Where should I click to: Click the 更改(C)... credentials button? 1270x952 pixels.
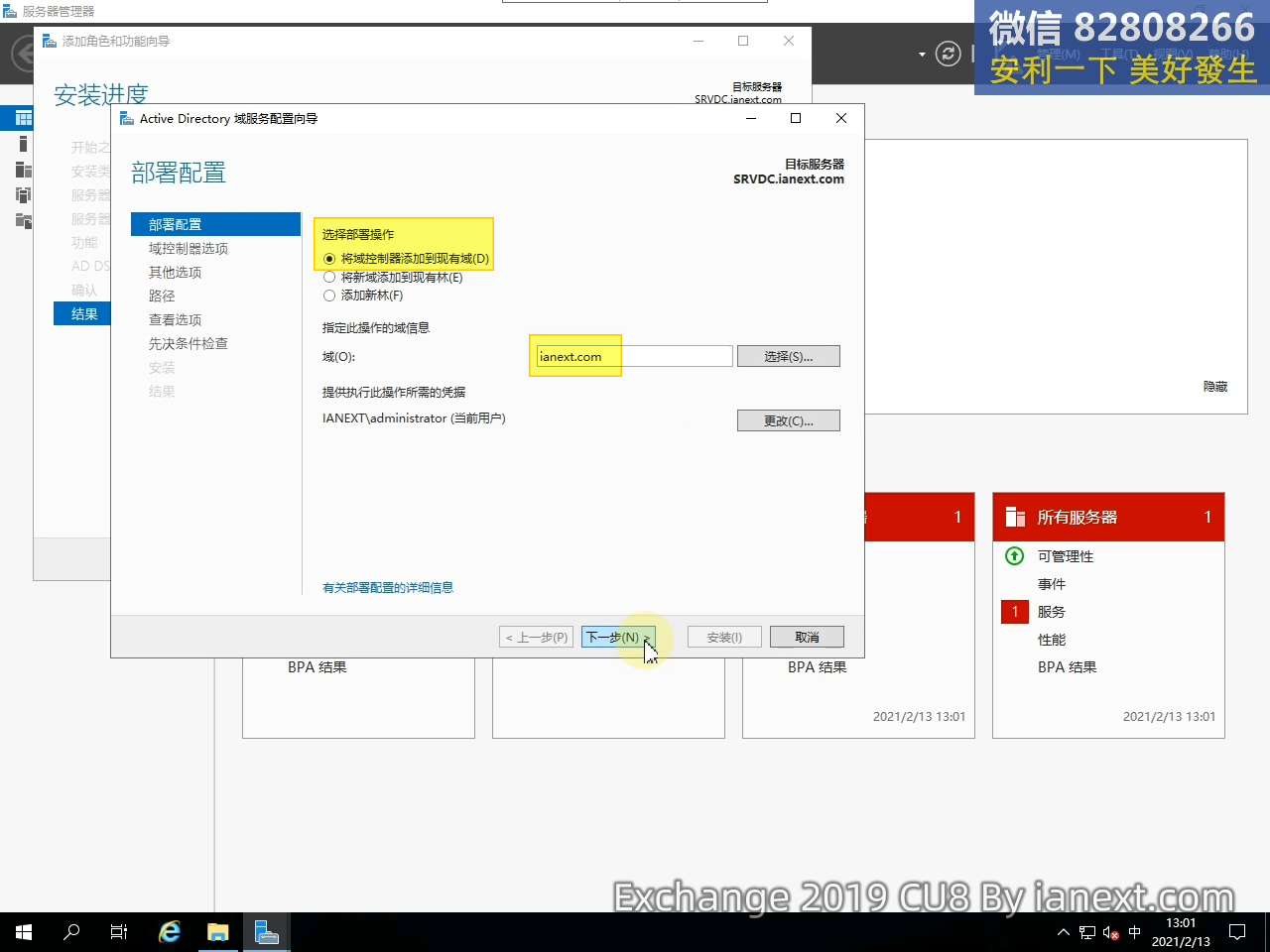click(x=788, y=420)
